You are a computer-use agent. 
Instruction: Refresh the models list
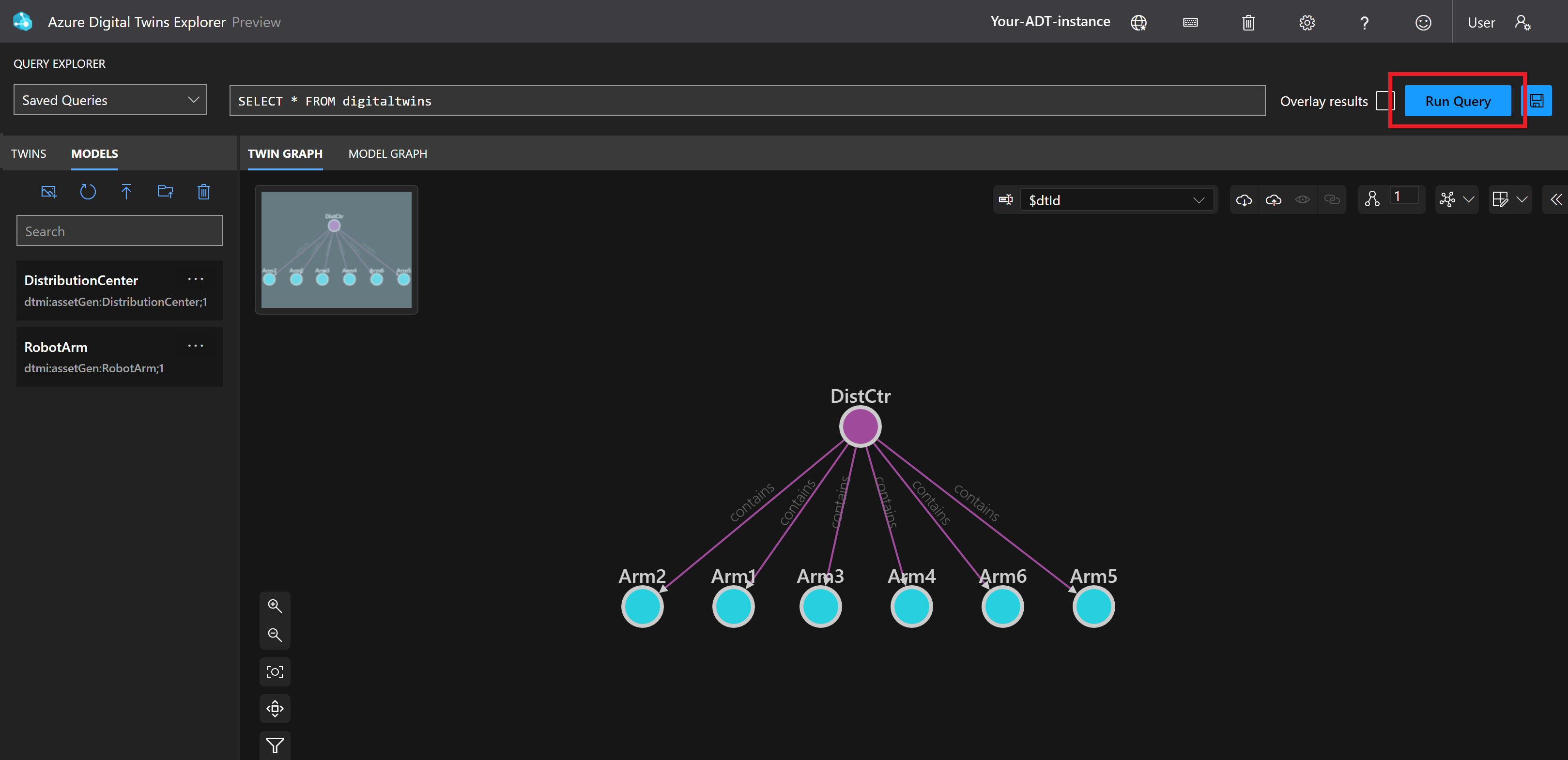point(88,191)
